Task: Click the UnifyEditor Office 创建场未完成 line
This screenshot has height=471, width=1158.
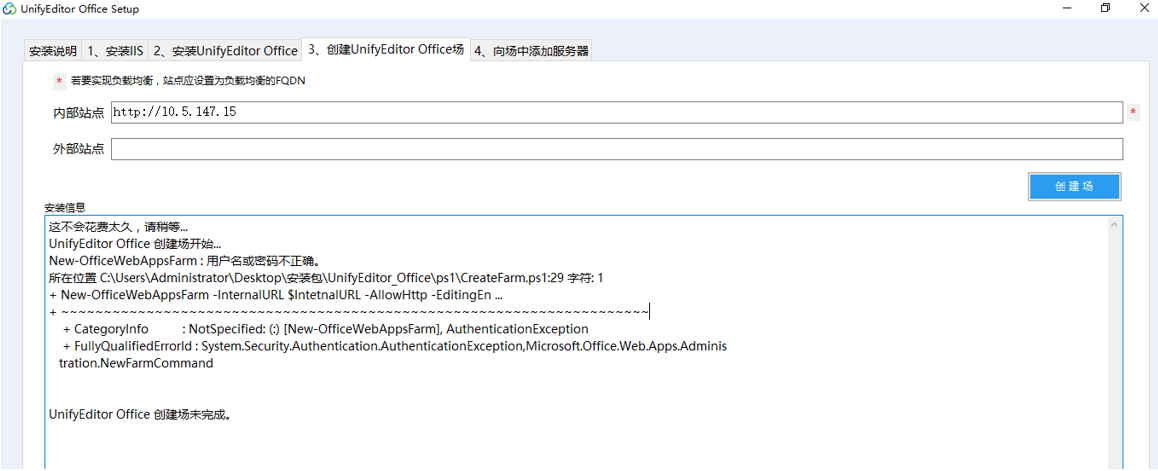Action: tap(141, 414)
